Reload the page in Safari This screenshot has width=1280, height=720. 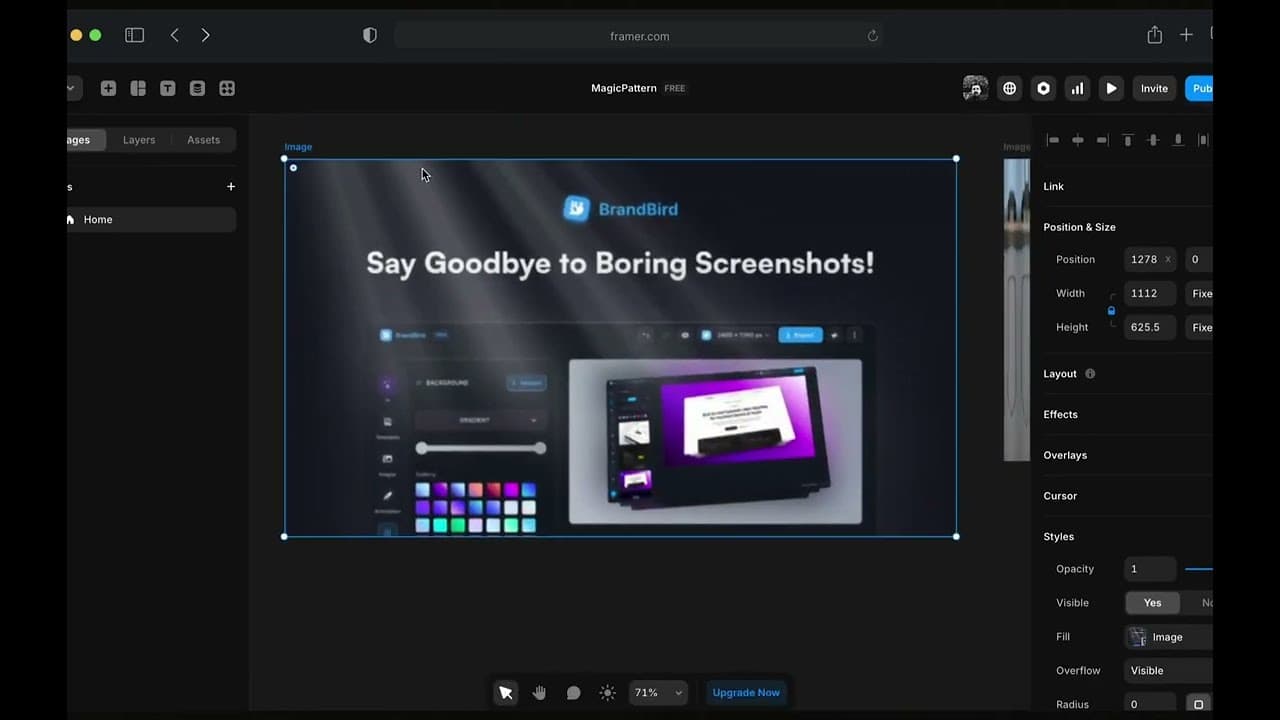click(x=872, y=36)
